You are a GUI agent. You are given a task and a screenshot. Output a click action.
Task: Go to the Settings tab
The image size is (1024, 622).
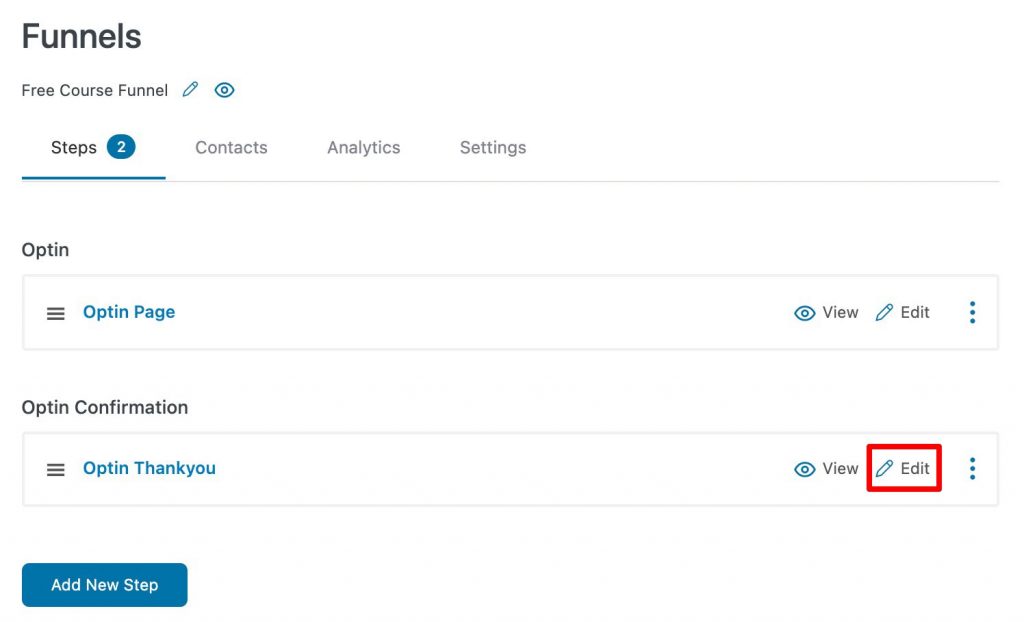[493, 148]
